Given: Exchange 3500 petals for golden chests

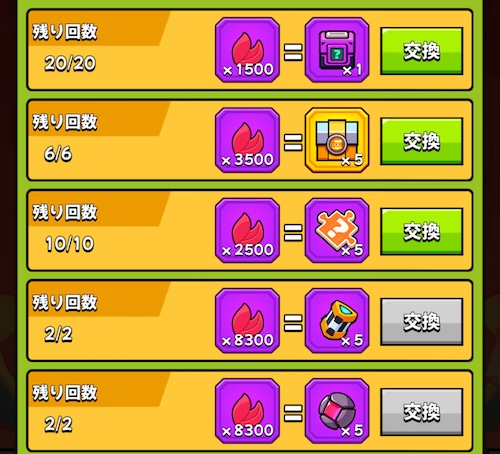Looking at the screenshot, I should pyautogui.click(x=422, y=141).
